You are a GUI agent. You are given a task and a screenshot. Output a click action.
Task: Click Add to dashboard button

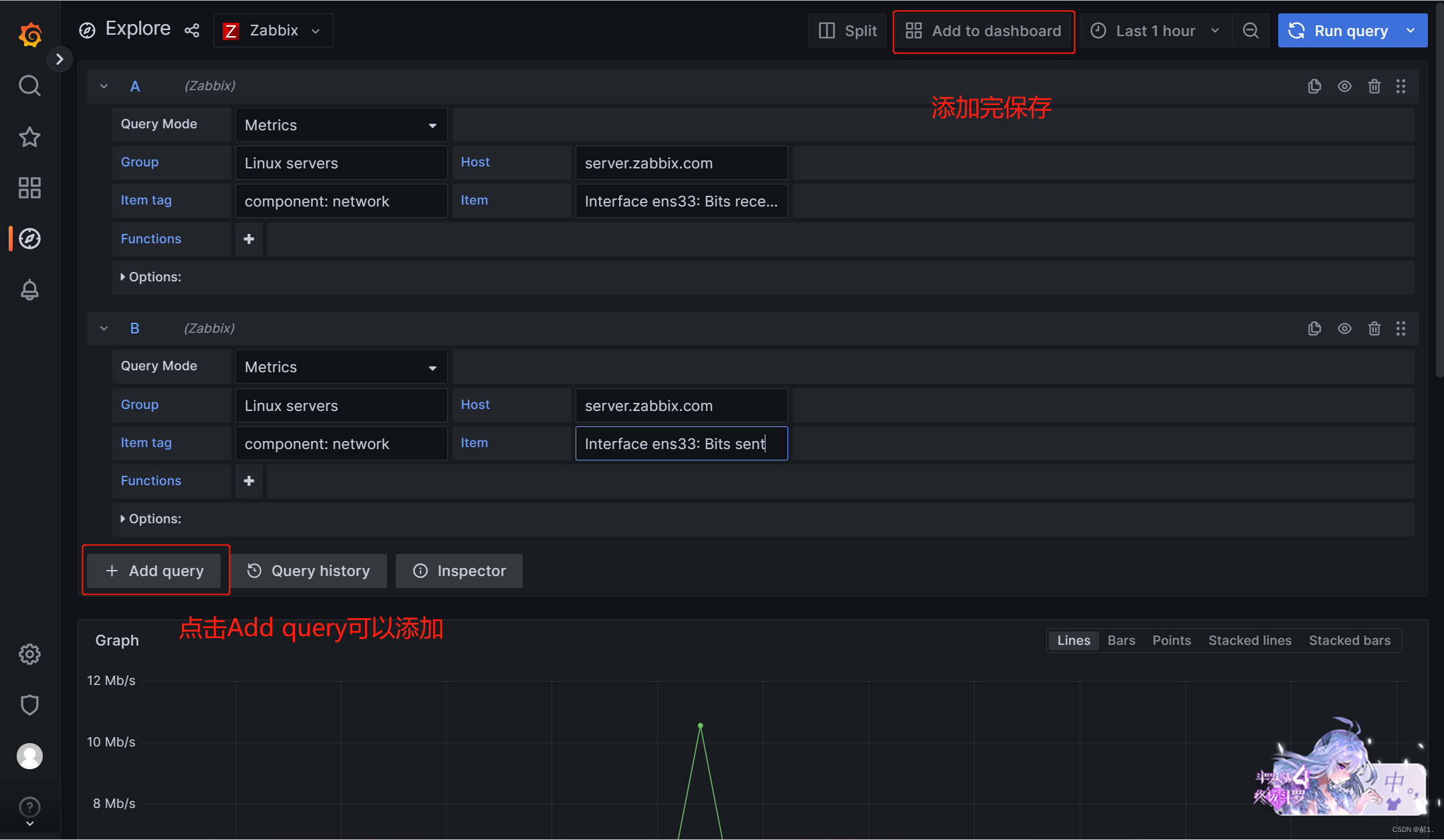coord(983,31)
